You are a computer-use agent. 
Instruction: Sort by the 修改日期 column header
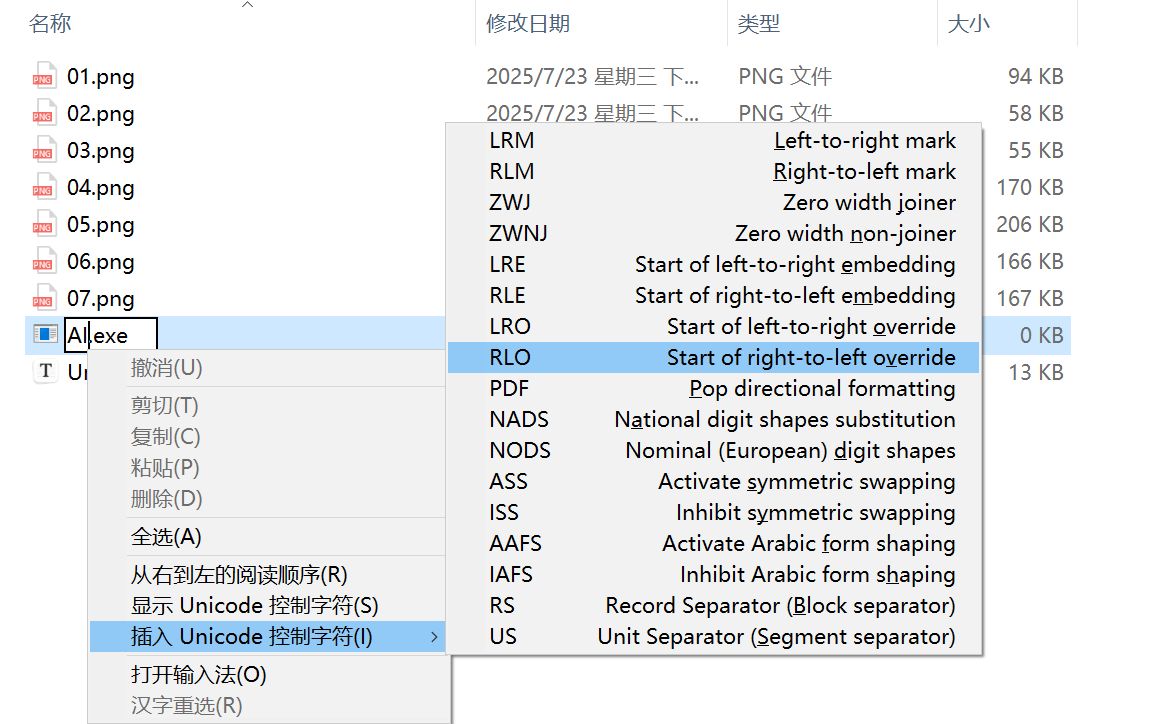click(x=528, y=23)
